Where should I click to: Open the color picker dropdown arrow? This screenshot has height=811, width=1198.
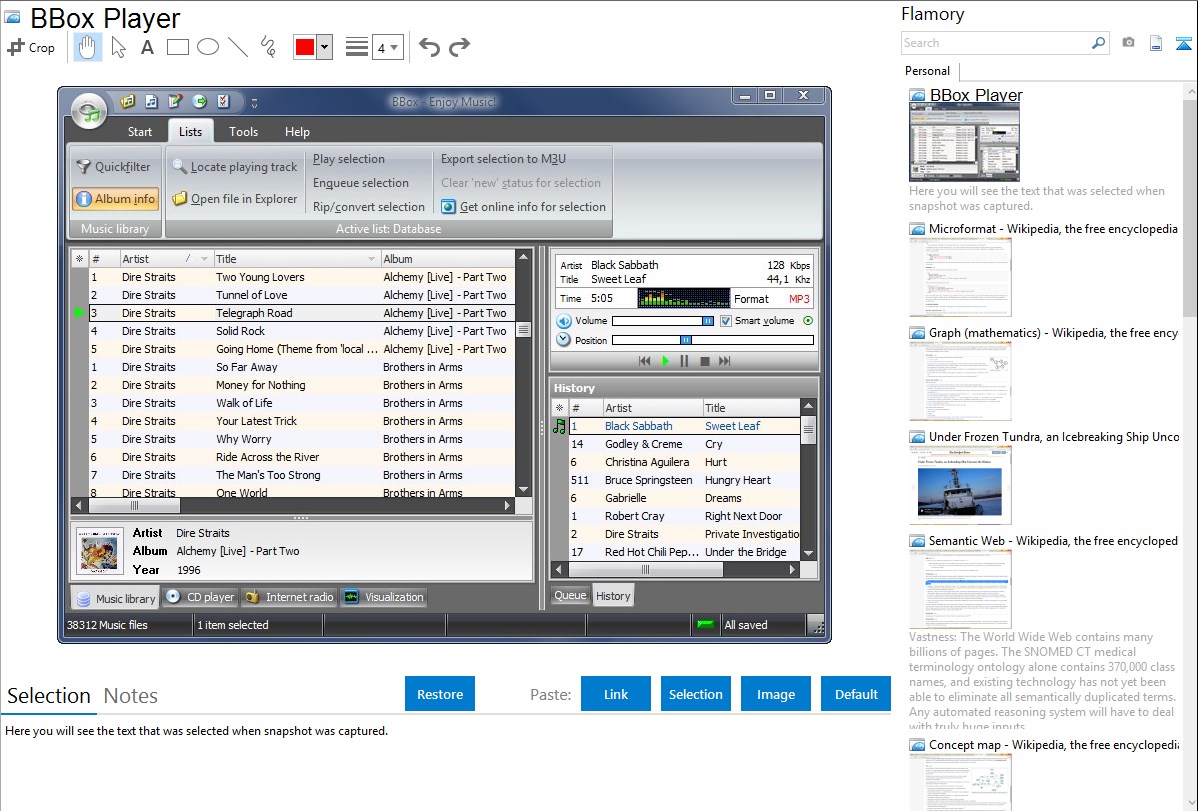tap(324, 47)
